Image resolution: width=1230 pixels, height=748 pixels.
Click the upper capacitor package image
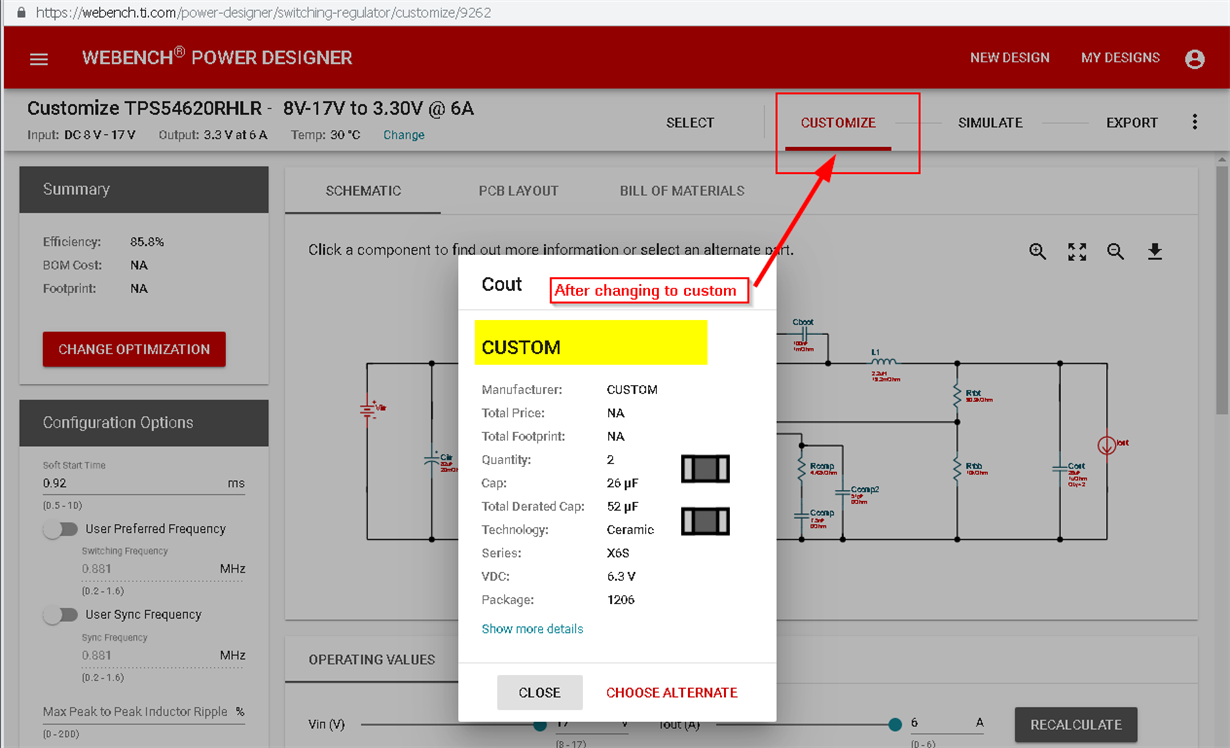point(705,469)
